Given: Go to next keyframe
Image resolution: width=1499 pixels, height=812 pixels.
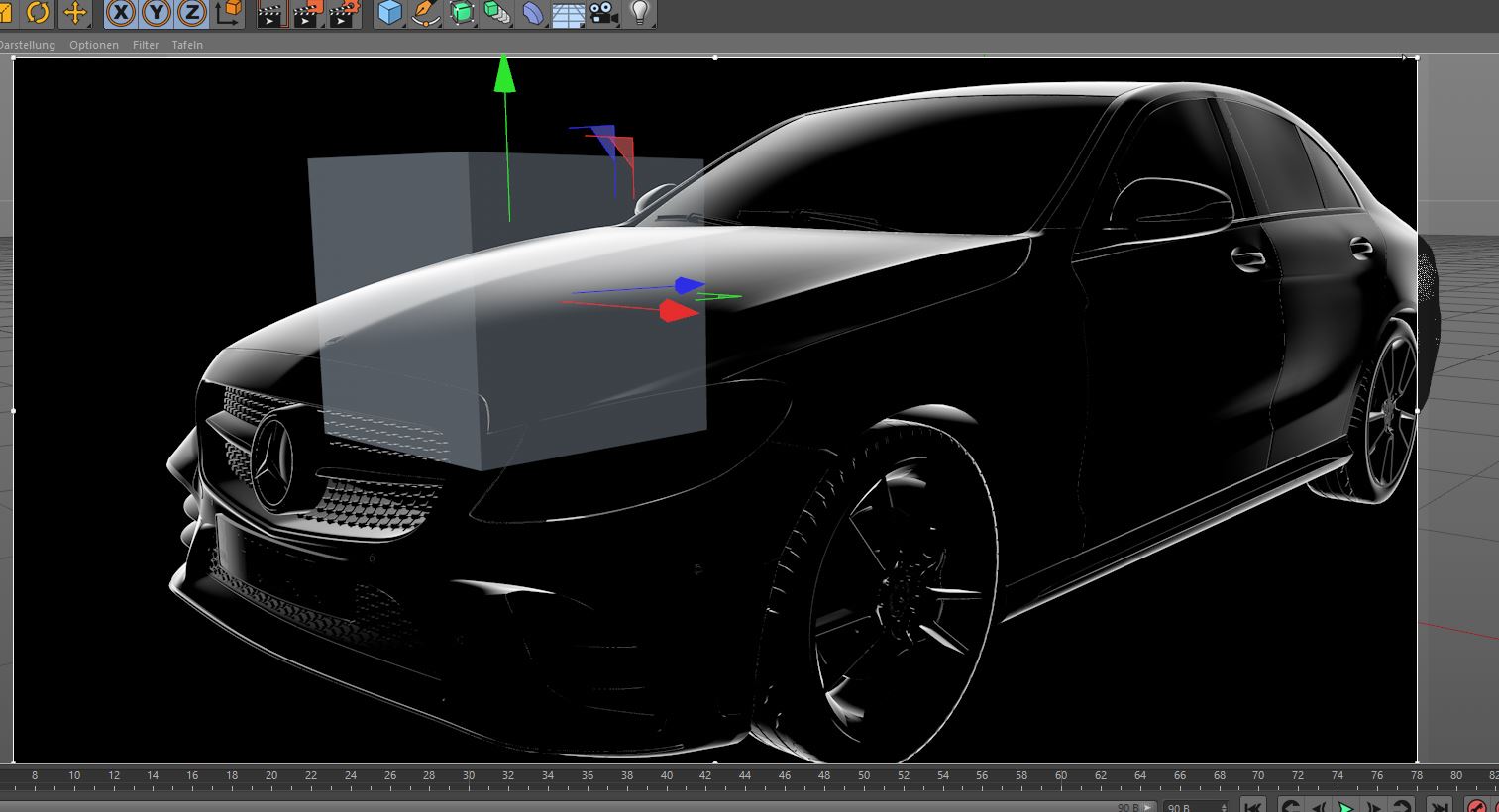Looking at the screenshot, I should [1401, 806].
